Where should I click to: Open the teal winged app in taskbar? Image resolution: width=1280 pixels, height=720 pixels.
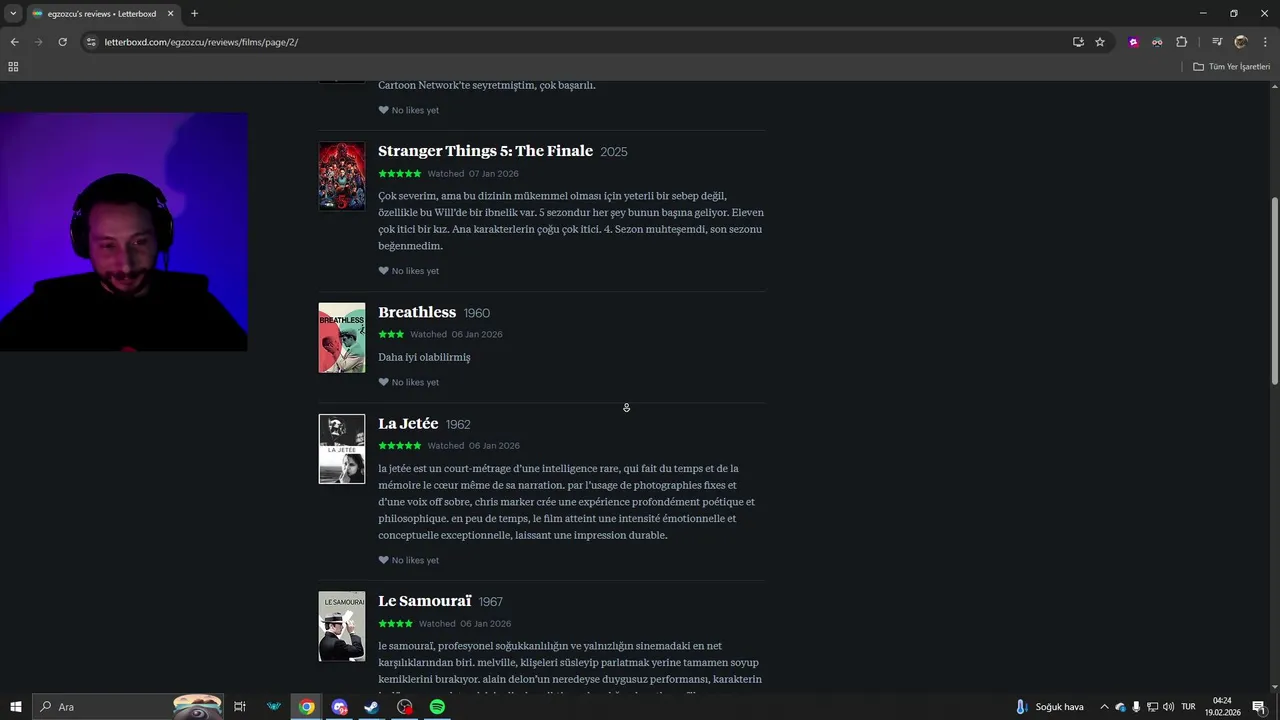pyautogui.click(x=273, y=707)
